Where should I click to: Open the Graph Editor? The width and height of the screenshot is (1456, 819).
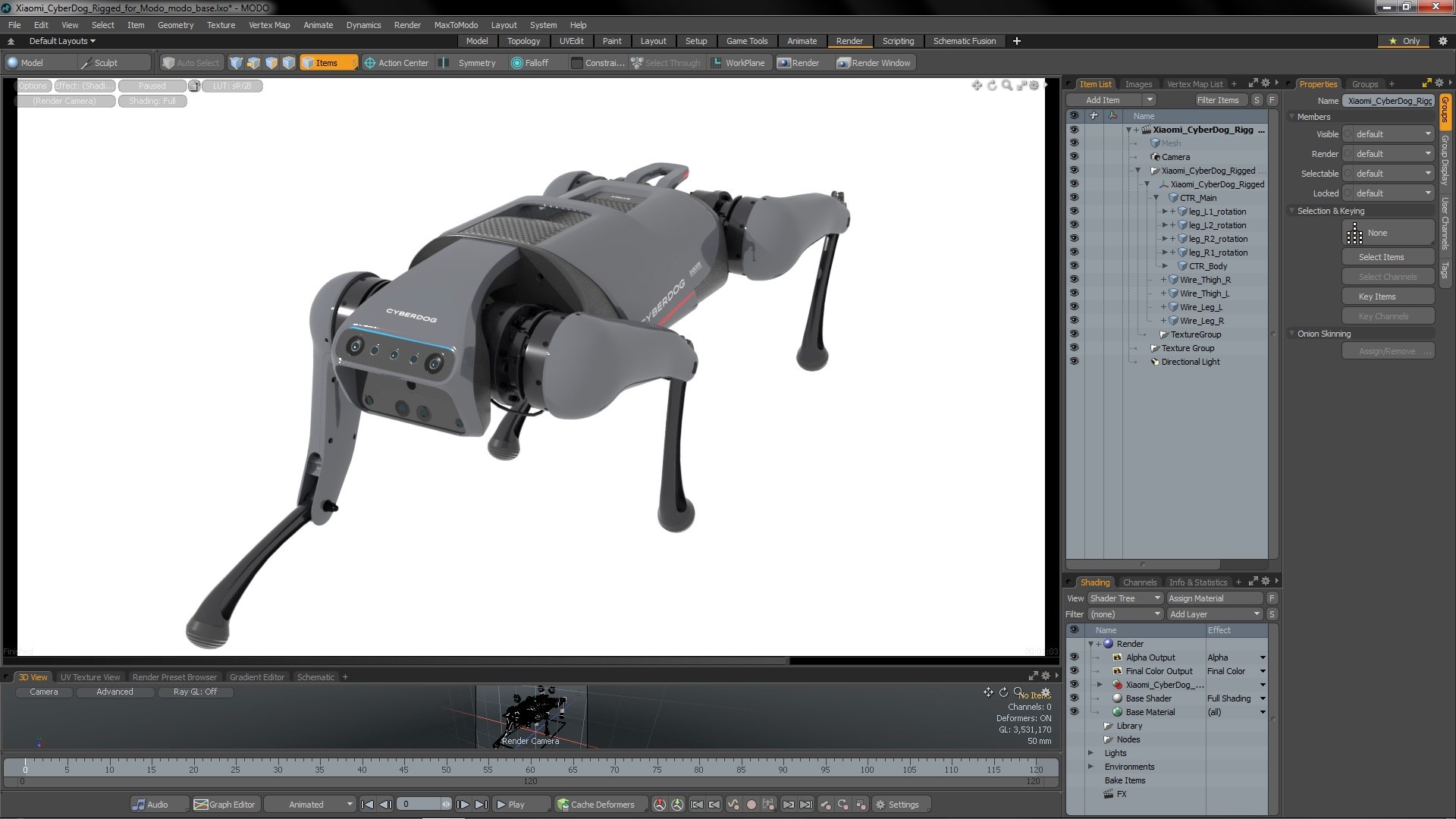[x=225, y=805]
